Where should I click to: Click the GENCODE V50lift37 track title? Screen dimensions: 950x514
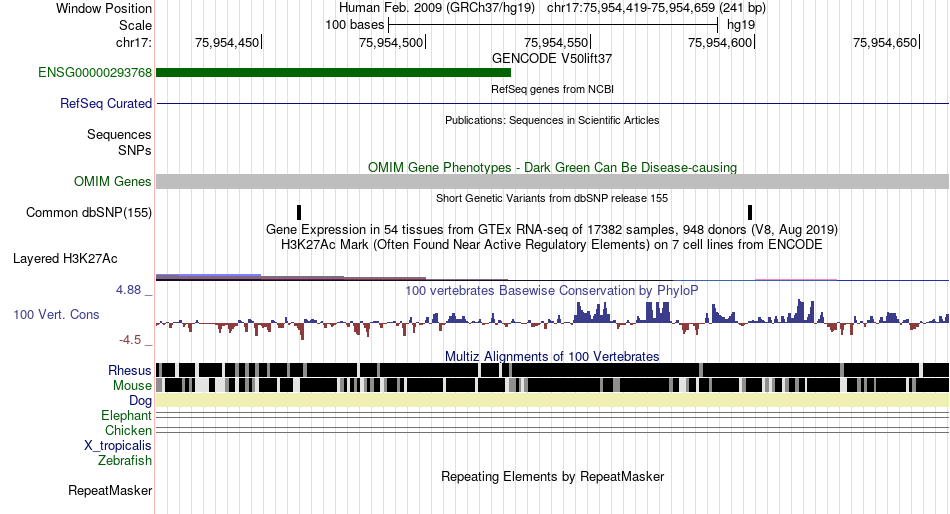click(552, 59)
